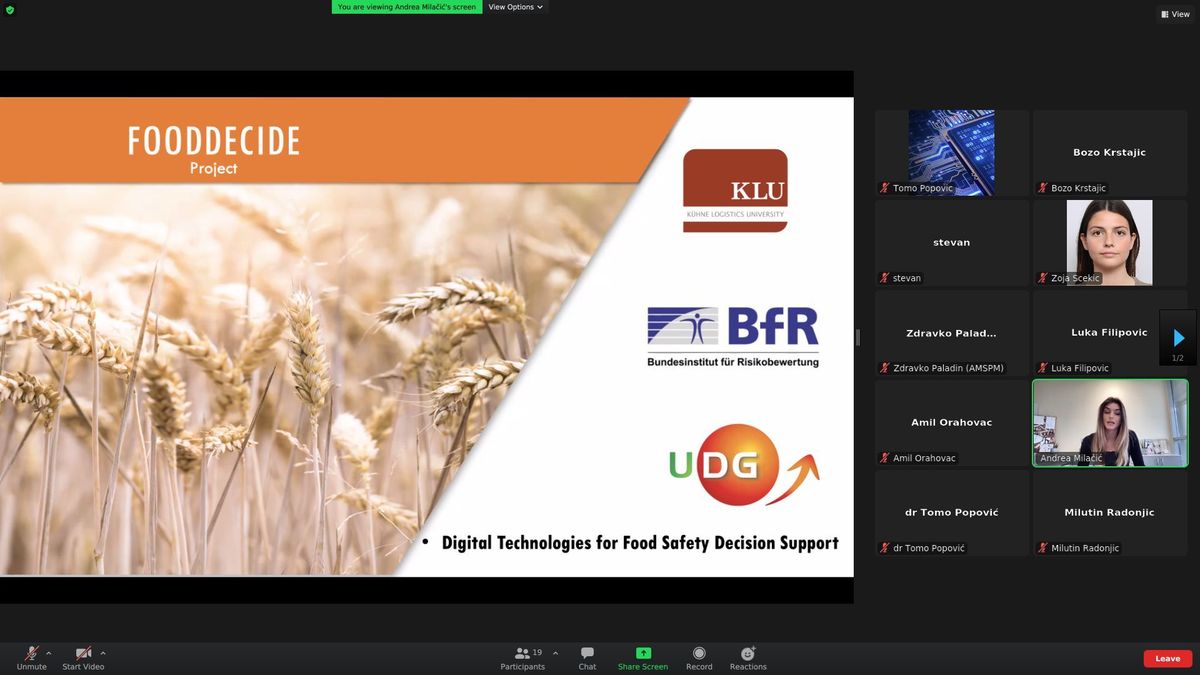Start recording with Record icon

click(699, 658)
